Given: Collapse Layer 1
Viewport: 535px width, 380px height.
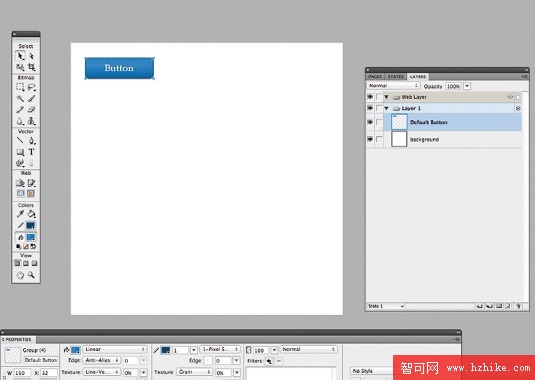Looking at the screenshot, I should [387, 108].
